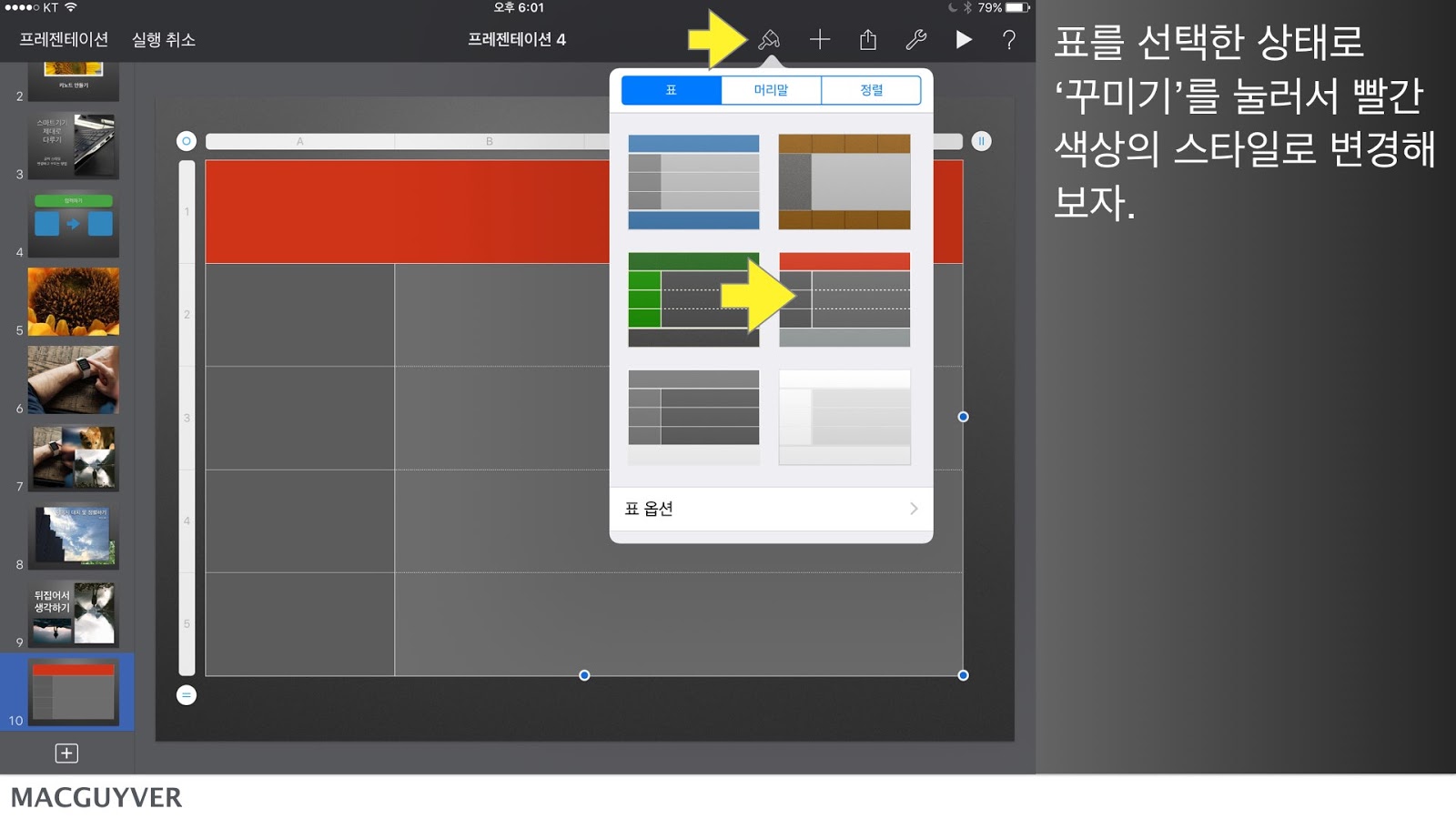
Task: Tap the table's bottom-center resize handle
Action: (584, 675)
